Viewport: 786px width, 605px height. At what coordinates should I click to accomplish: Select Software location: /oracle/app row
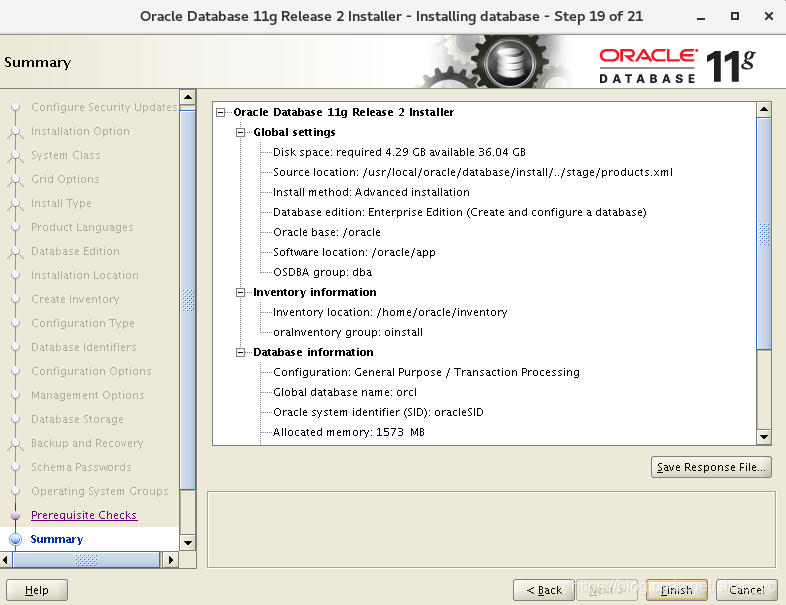click(354, 252)
